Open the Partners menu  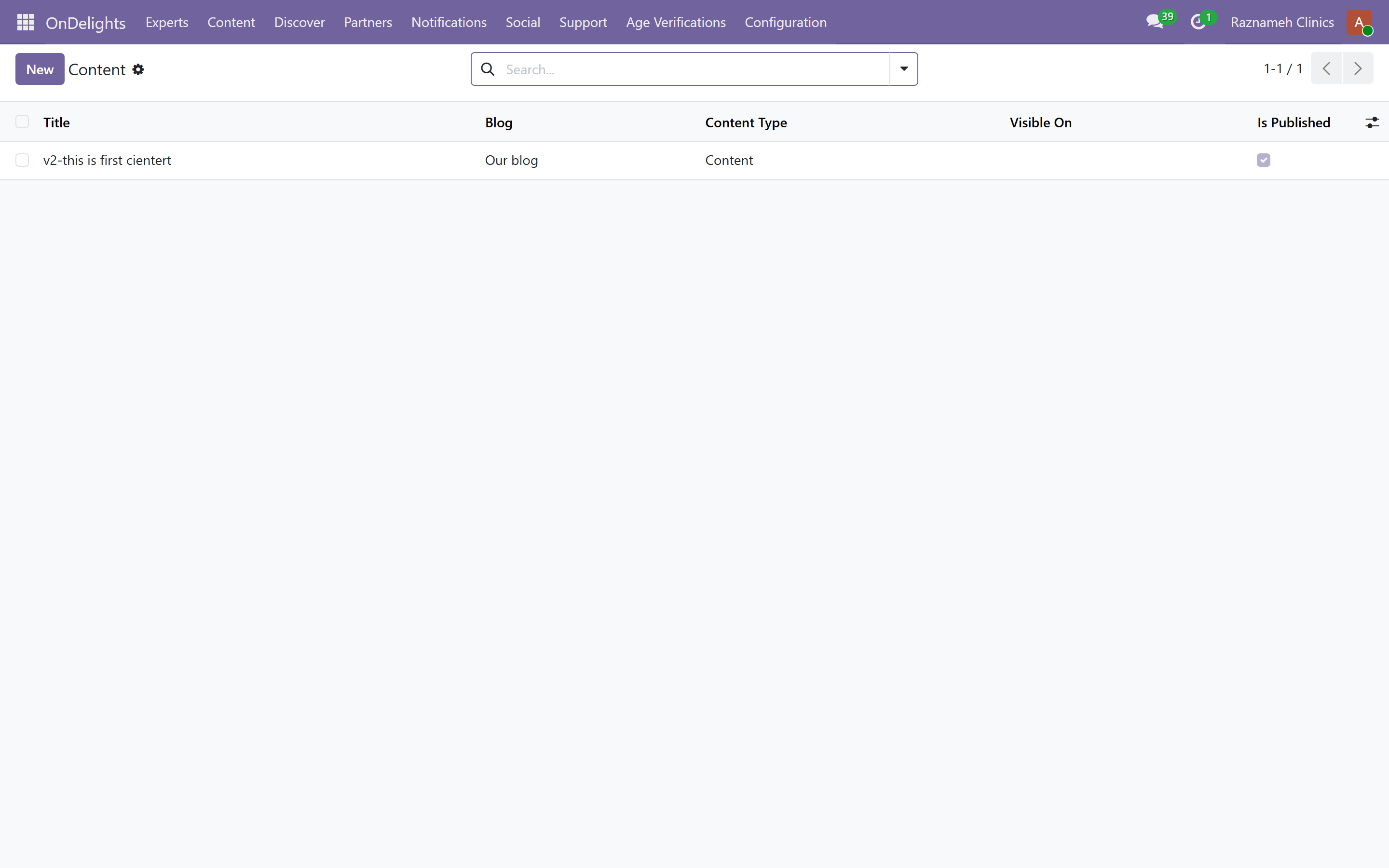pos(368,22)
